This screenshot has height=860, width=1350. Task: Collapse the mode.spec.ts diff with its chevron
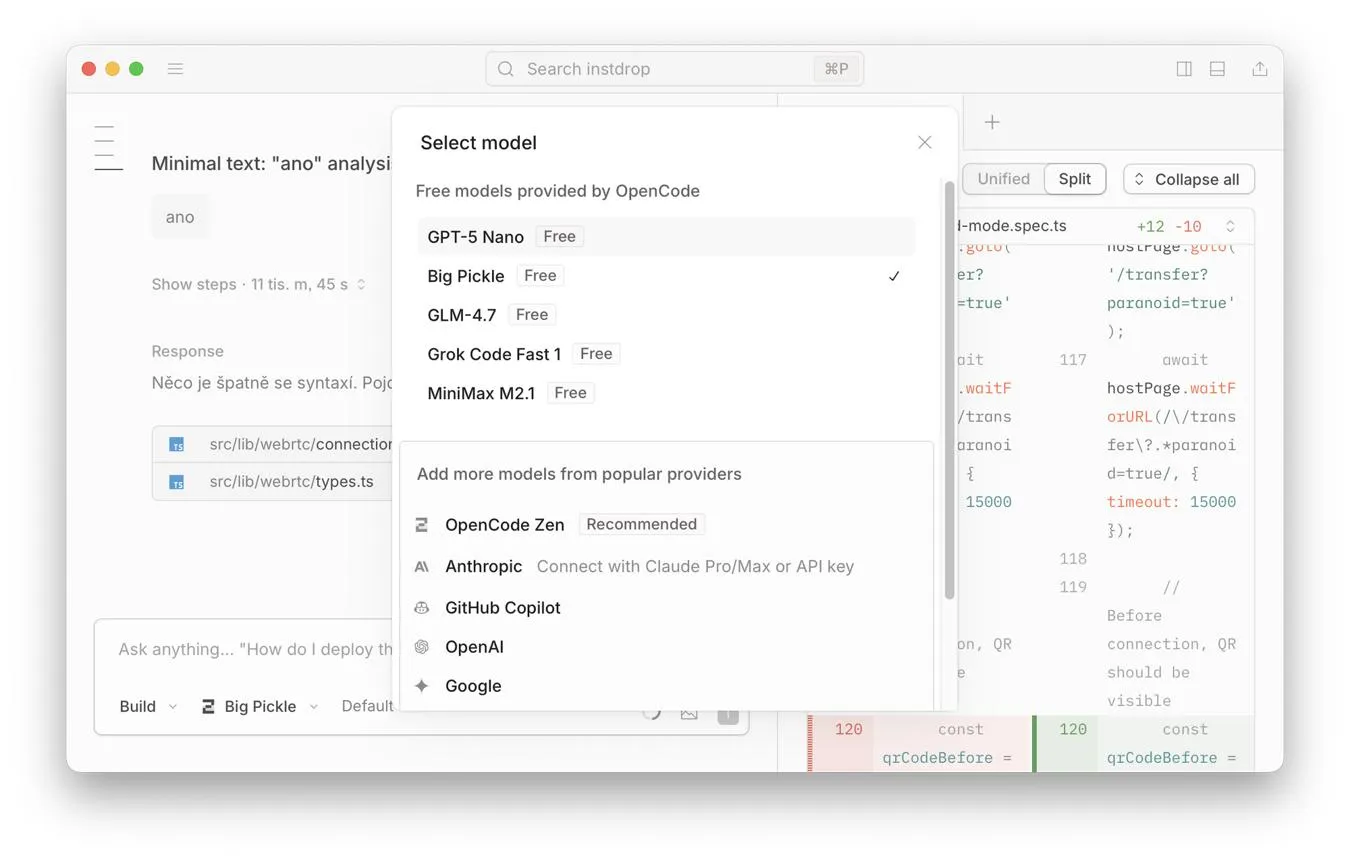1231,226
